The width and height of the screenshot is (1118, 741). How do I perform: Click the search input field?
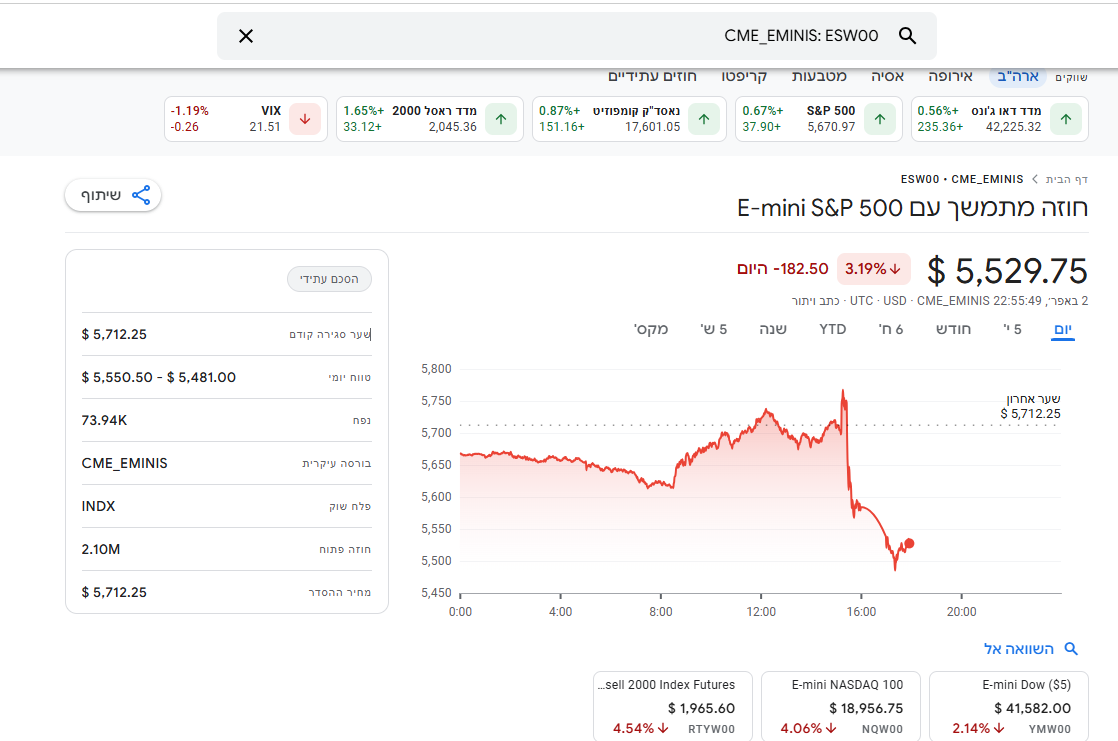[x=570, y=36]
